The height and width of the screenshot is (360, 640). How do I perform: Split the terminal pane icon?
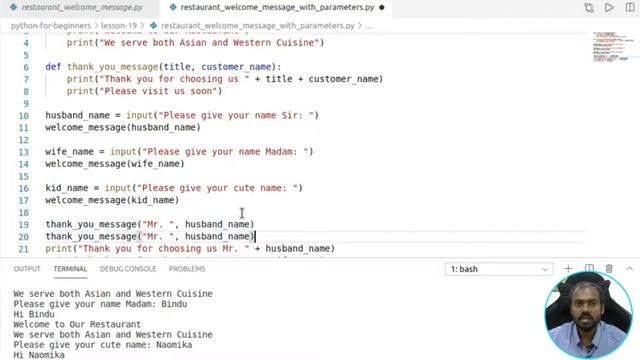pos(589,268)
